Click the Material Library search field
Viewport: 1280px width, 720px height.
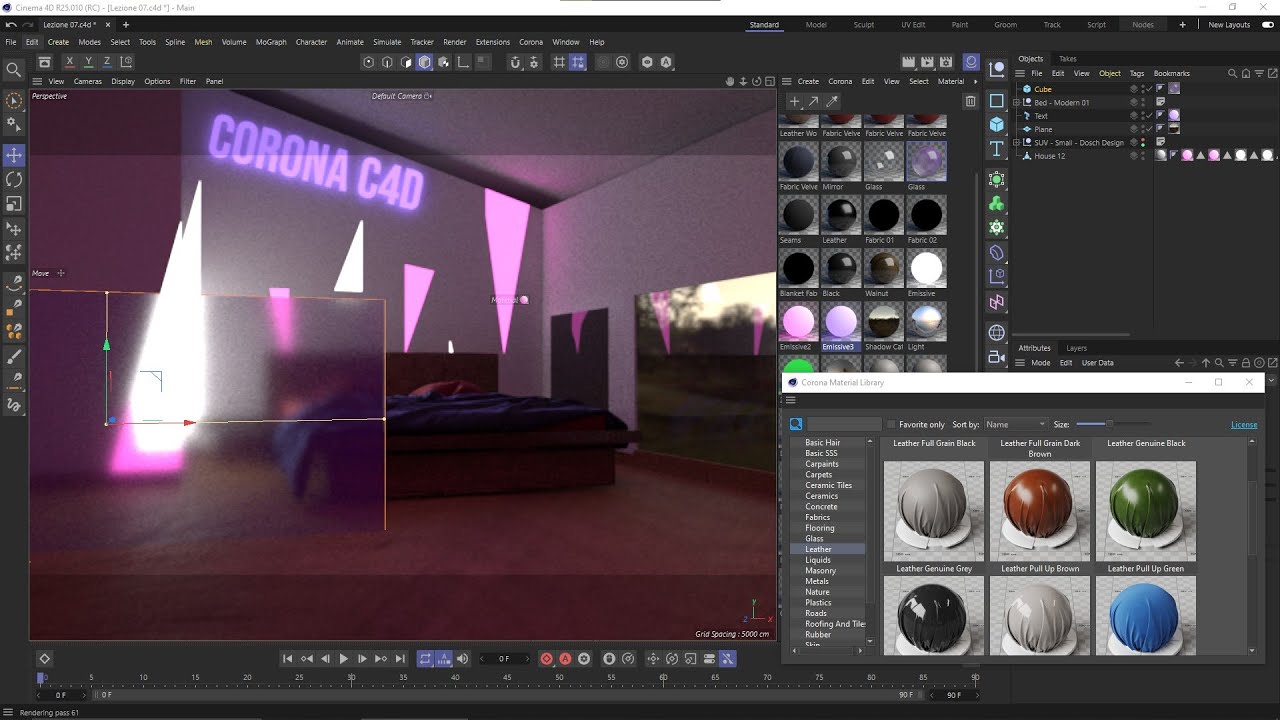click(x=844, y=425)
